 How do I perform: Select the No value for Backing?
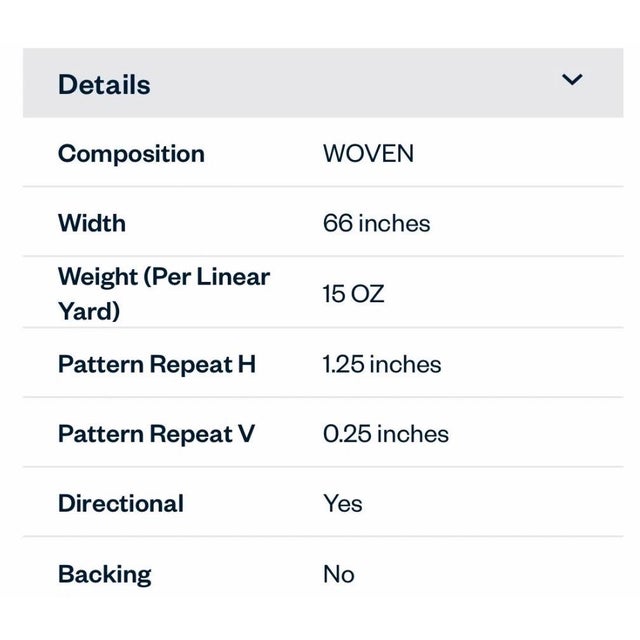[x=338, y=574]
